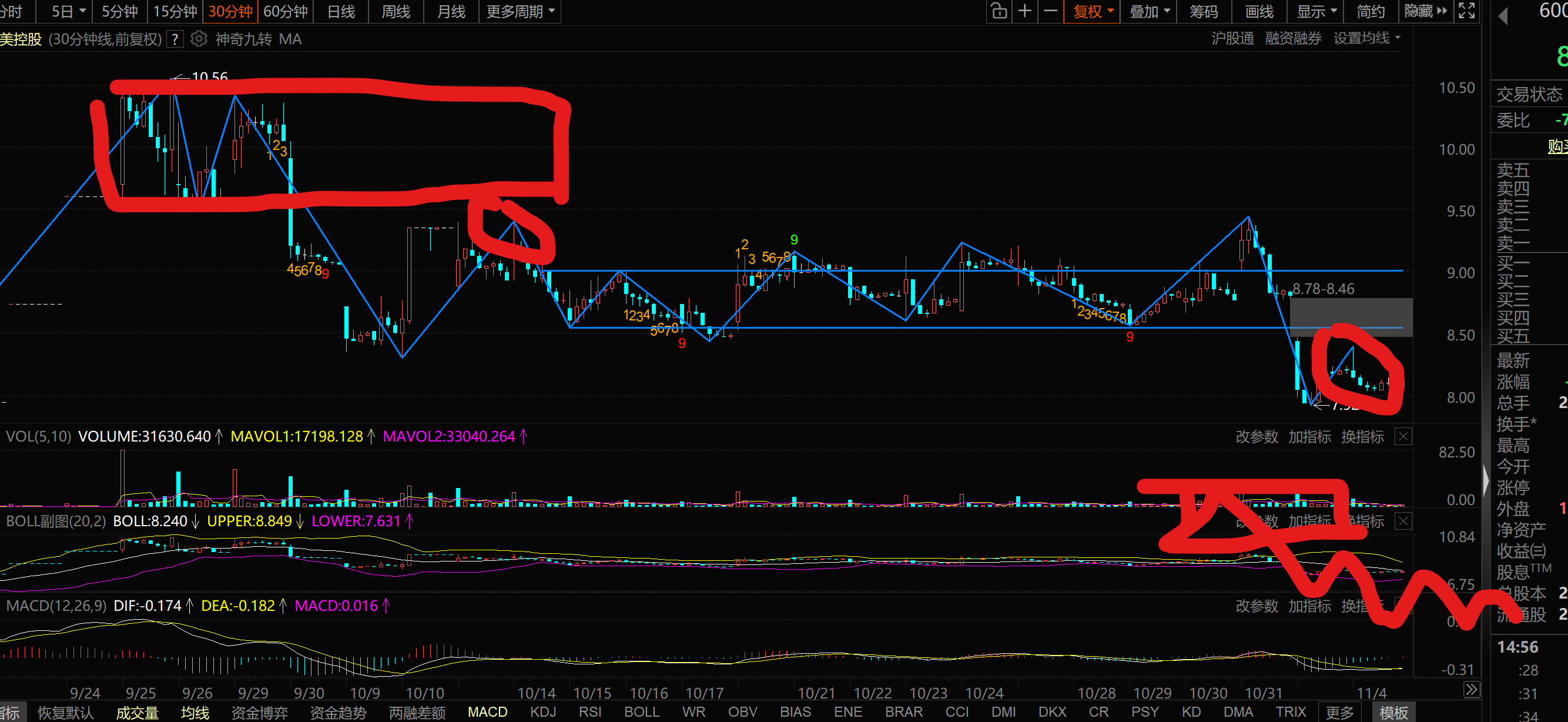Toggle 简约 simple display mode
This screenshot has height=722, width=1568.
pos(1371,11)
